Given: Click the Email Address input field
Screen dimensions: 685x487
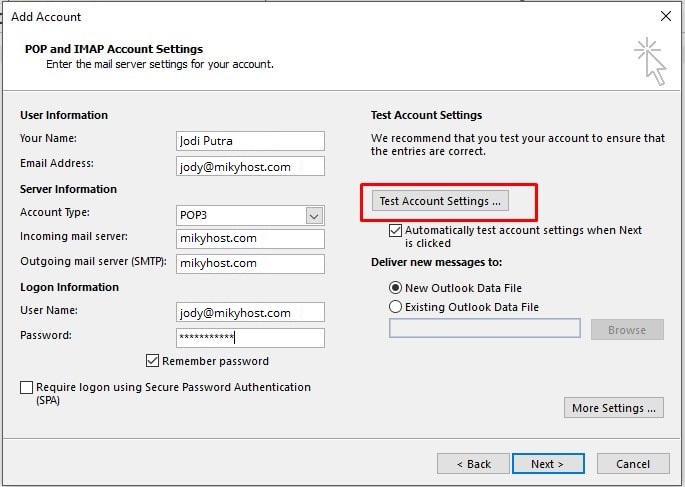Looking at the screenshot, I should tap(250, 166).
